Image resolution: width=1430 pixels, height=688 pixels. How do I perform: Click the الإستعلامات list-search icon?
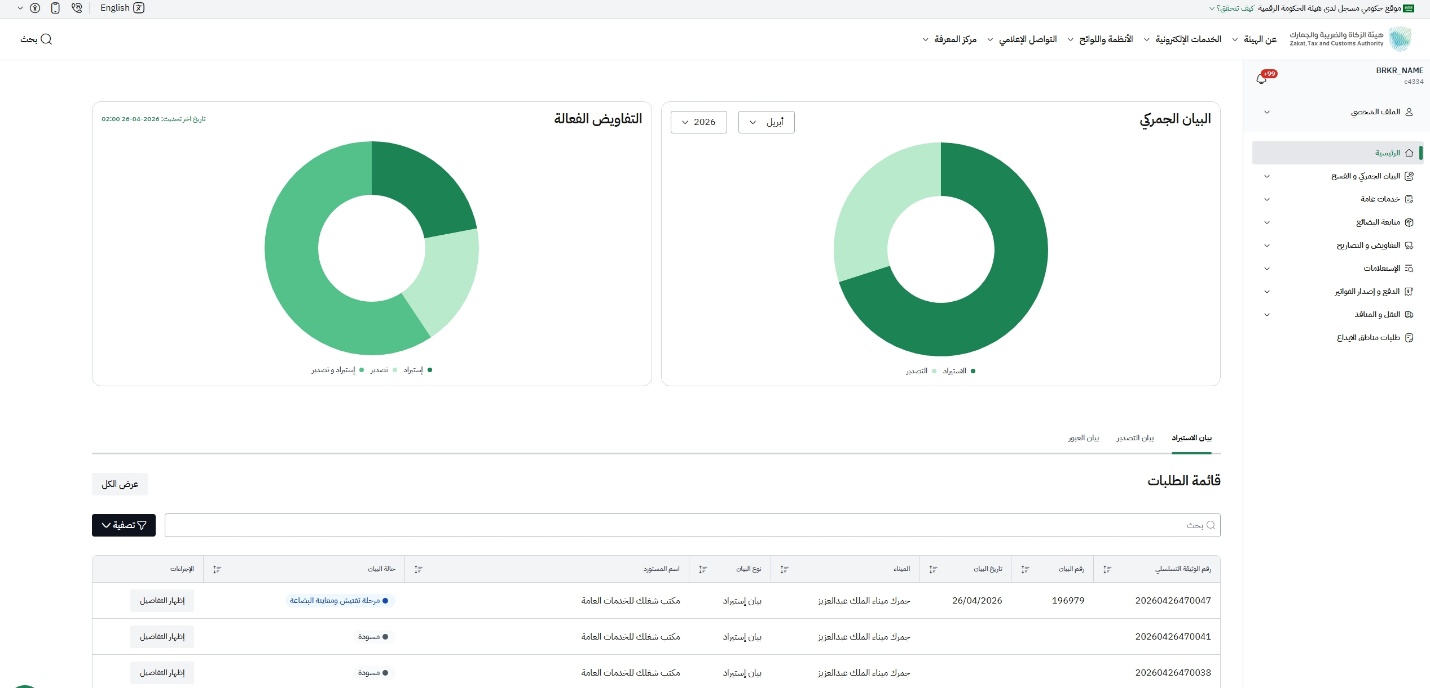pos(1409,268)
